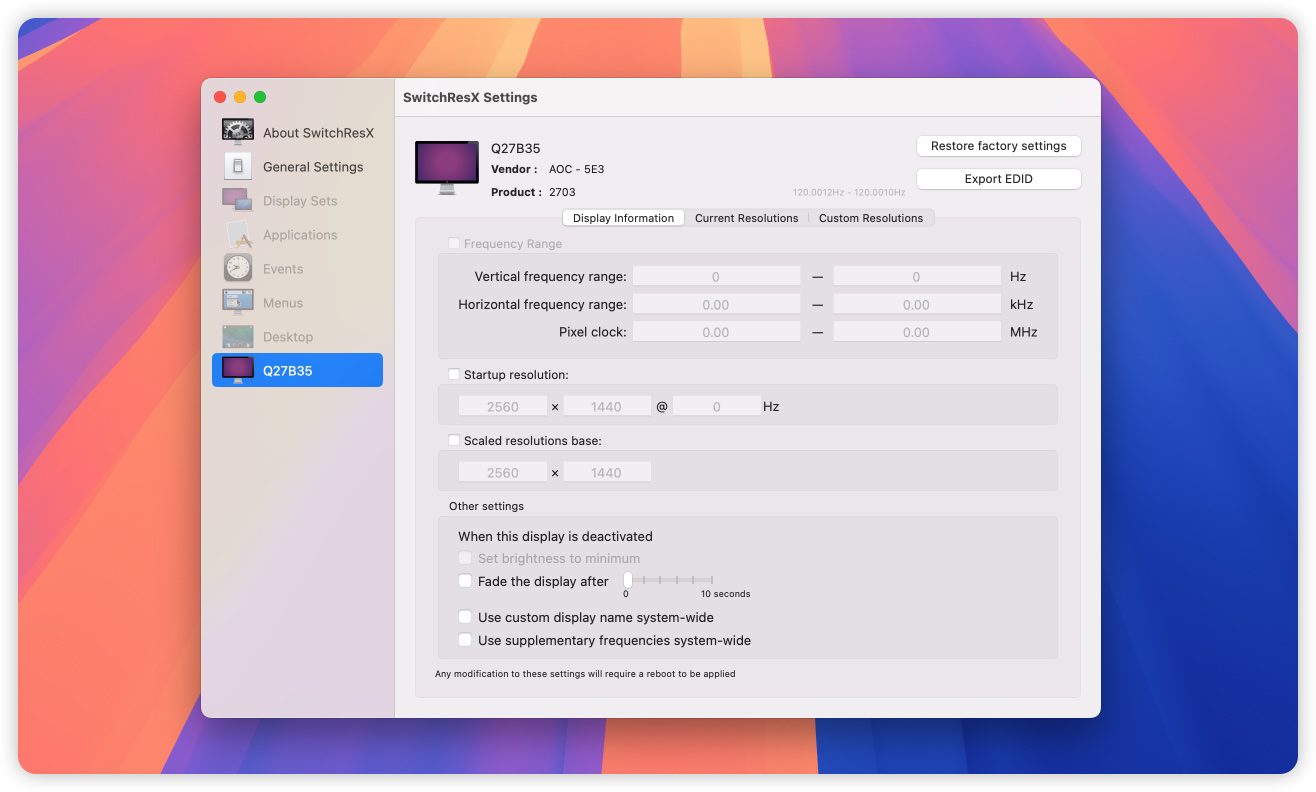Image resolution: width=1316 pixels, height=792 pixels.
Task: Click the fade display seconds slider
Action: pos(669,580)
